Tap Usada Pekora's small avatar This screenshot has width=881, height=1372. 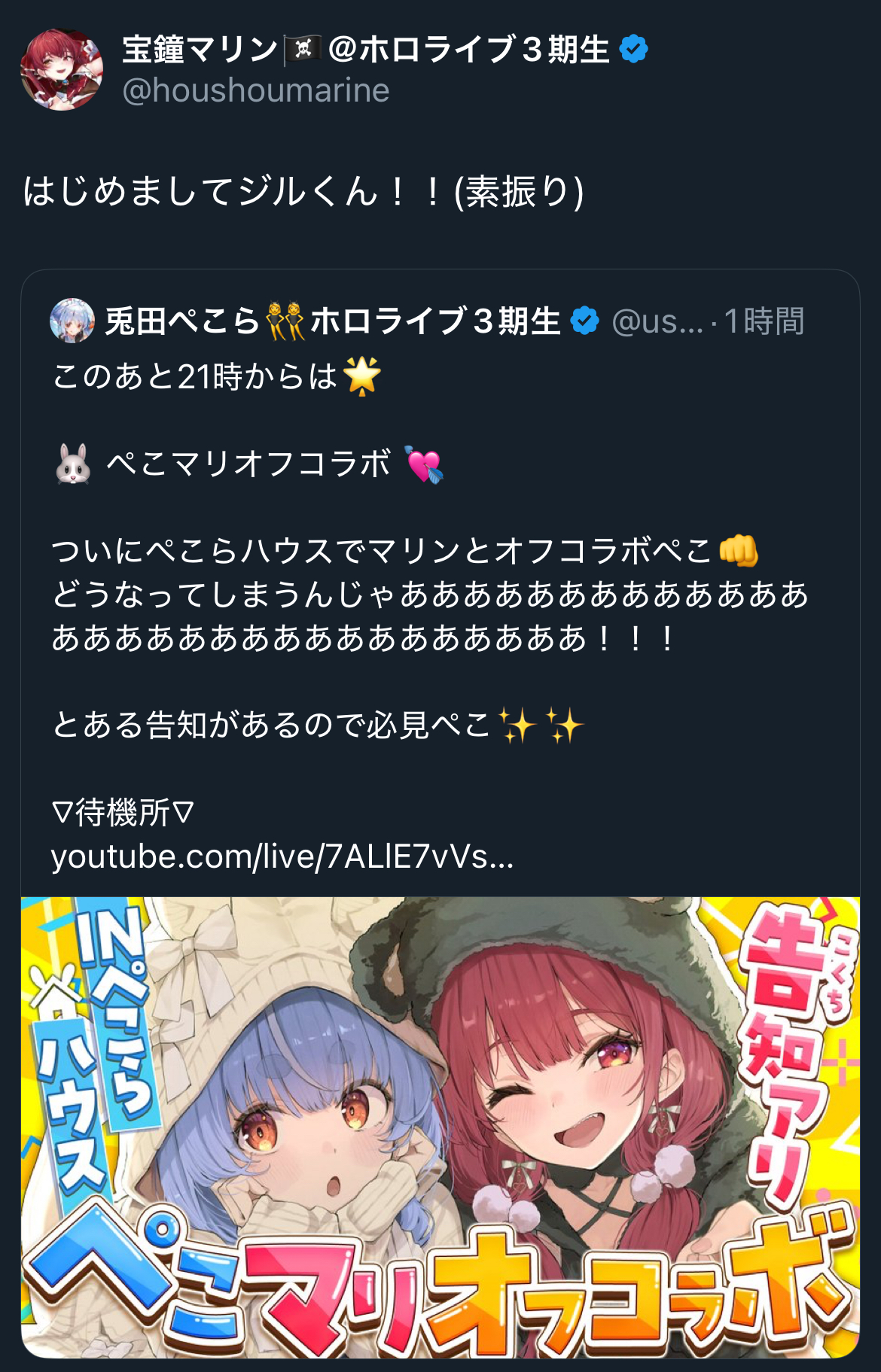point(72,321)
